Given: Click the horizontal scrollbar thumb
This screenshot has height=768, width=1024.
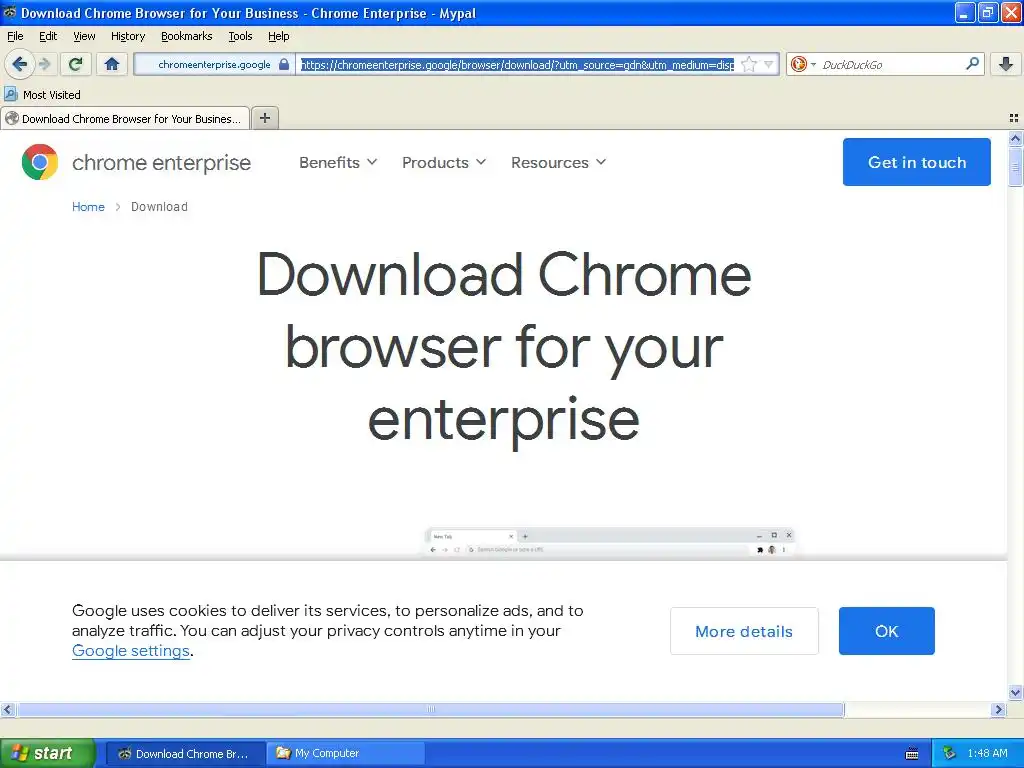Looking at the screenshot, I should pos(430,709).
